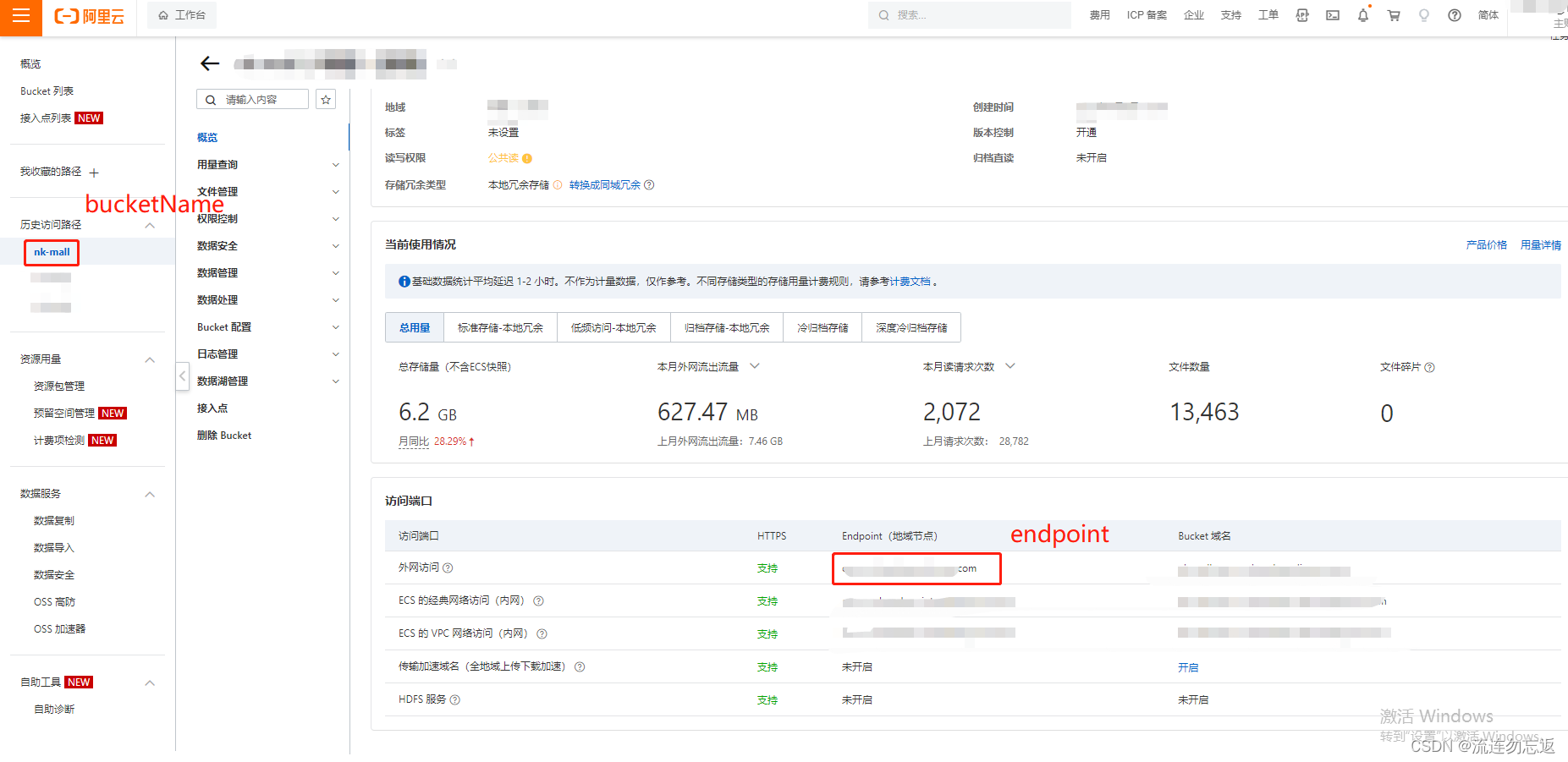Open the 工作台 workbench button
The width and height of the screenshot is (1568, 762).
[x=182, y=15]
